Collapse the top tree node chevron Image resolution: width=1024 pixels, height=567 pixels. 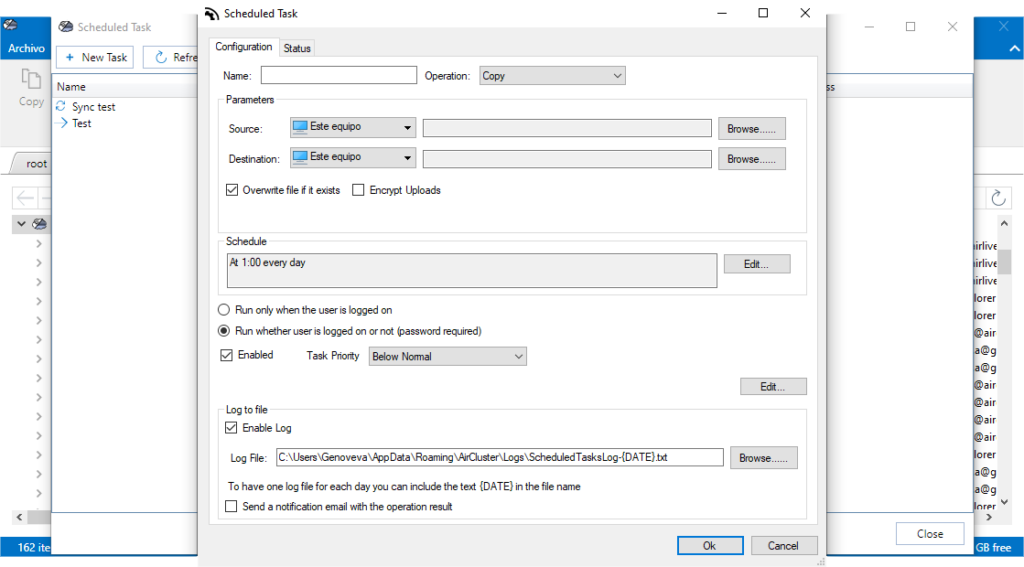coord(22,224)
